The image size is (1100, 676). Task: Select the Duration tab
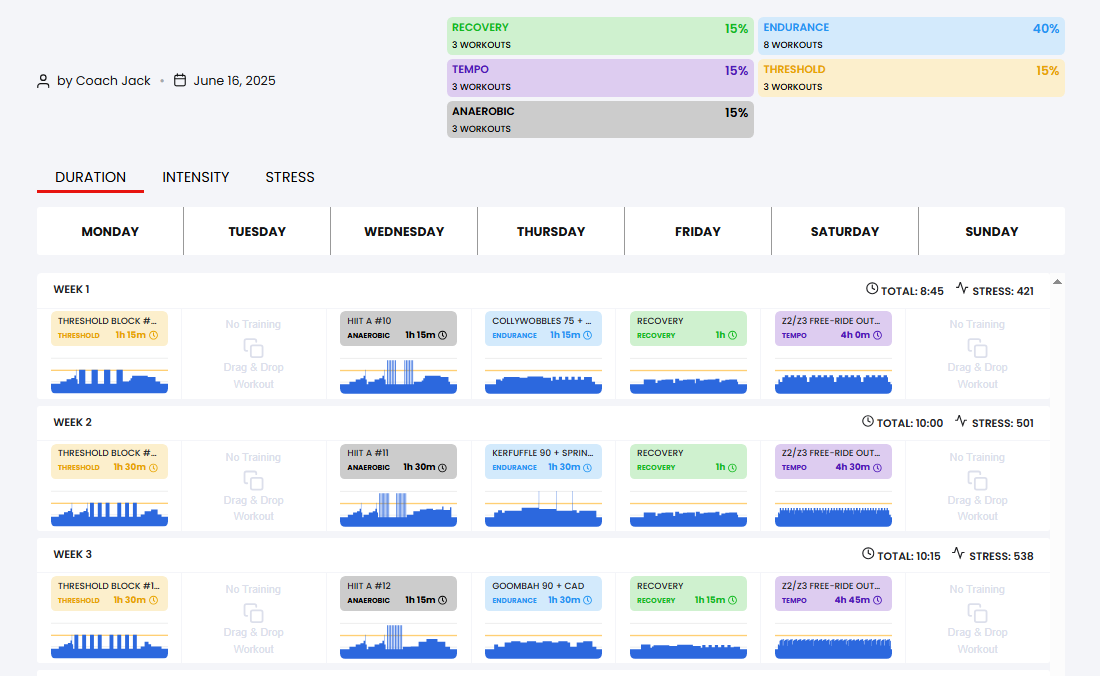[x=90, y=177]
